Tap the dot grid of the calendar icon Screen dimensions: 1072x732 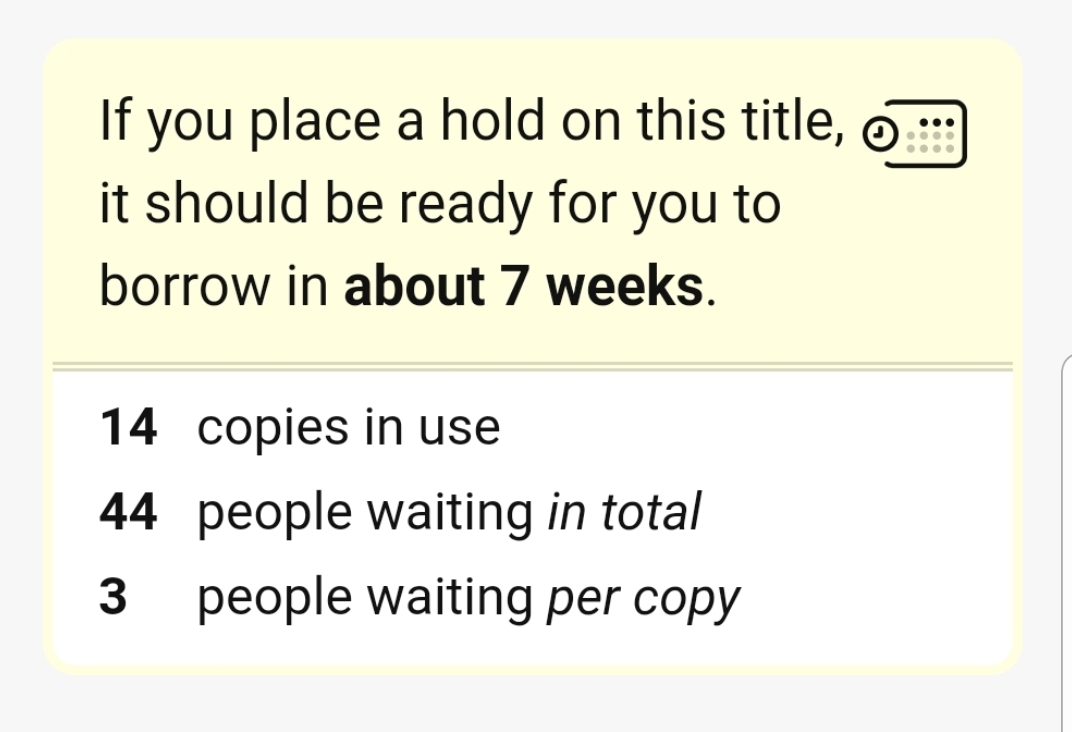936,133
